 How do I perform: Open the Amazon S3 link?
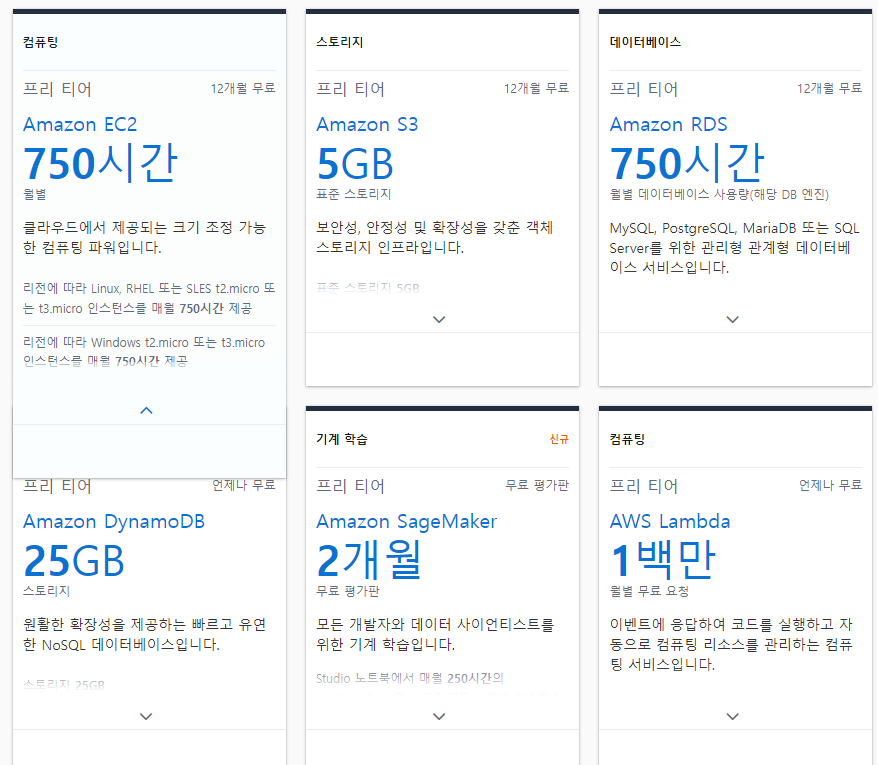[x=367, y=124]
